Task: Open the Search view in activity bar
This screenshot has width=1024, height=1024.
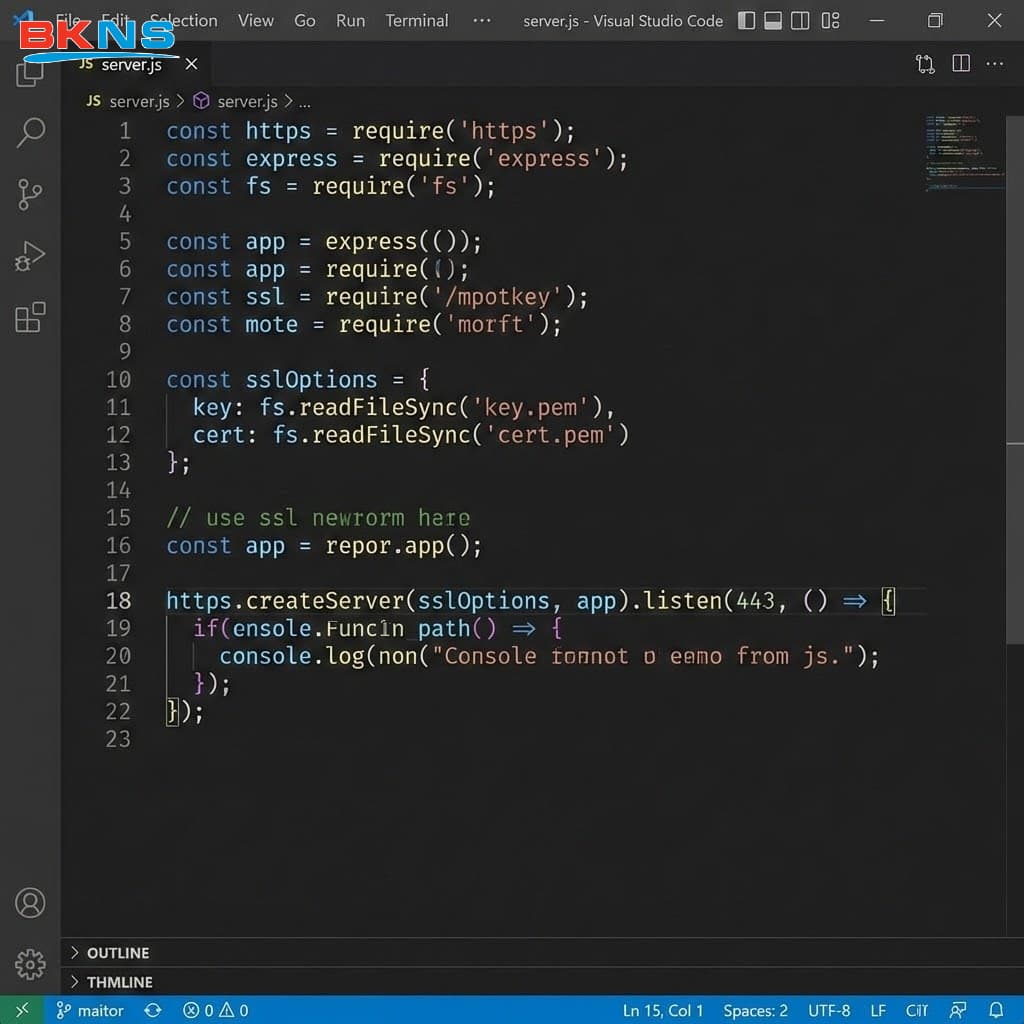Action: pos(31,132)
